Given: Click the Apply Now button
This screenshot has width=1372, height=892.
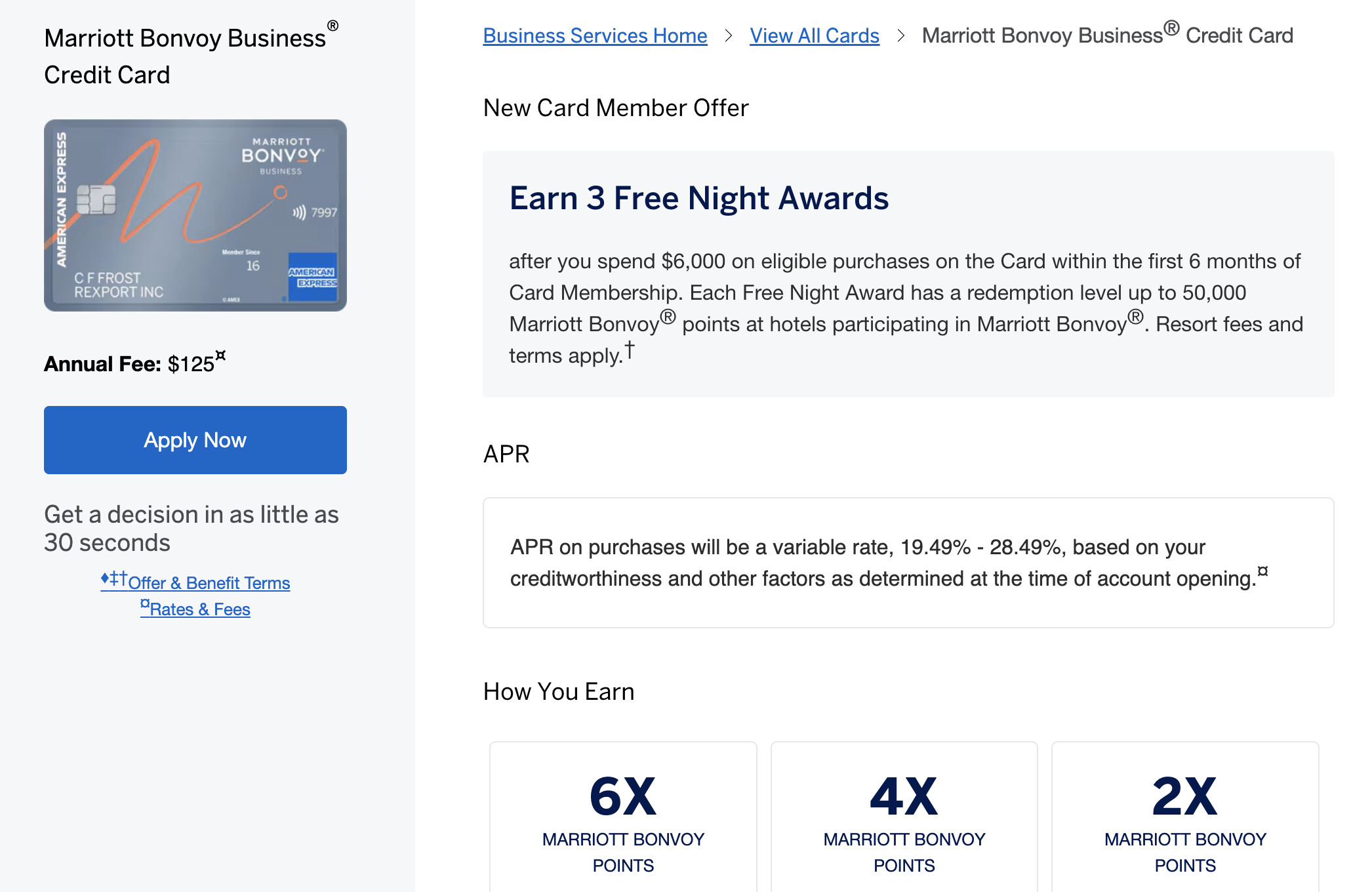Looking at the screenshot, I should point(195,440).
